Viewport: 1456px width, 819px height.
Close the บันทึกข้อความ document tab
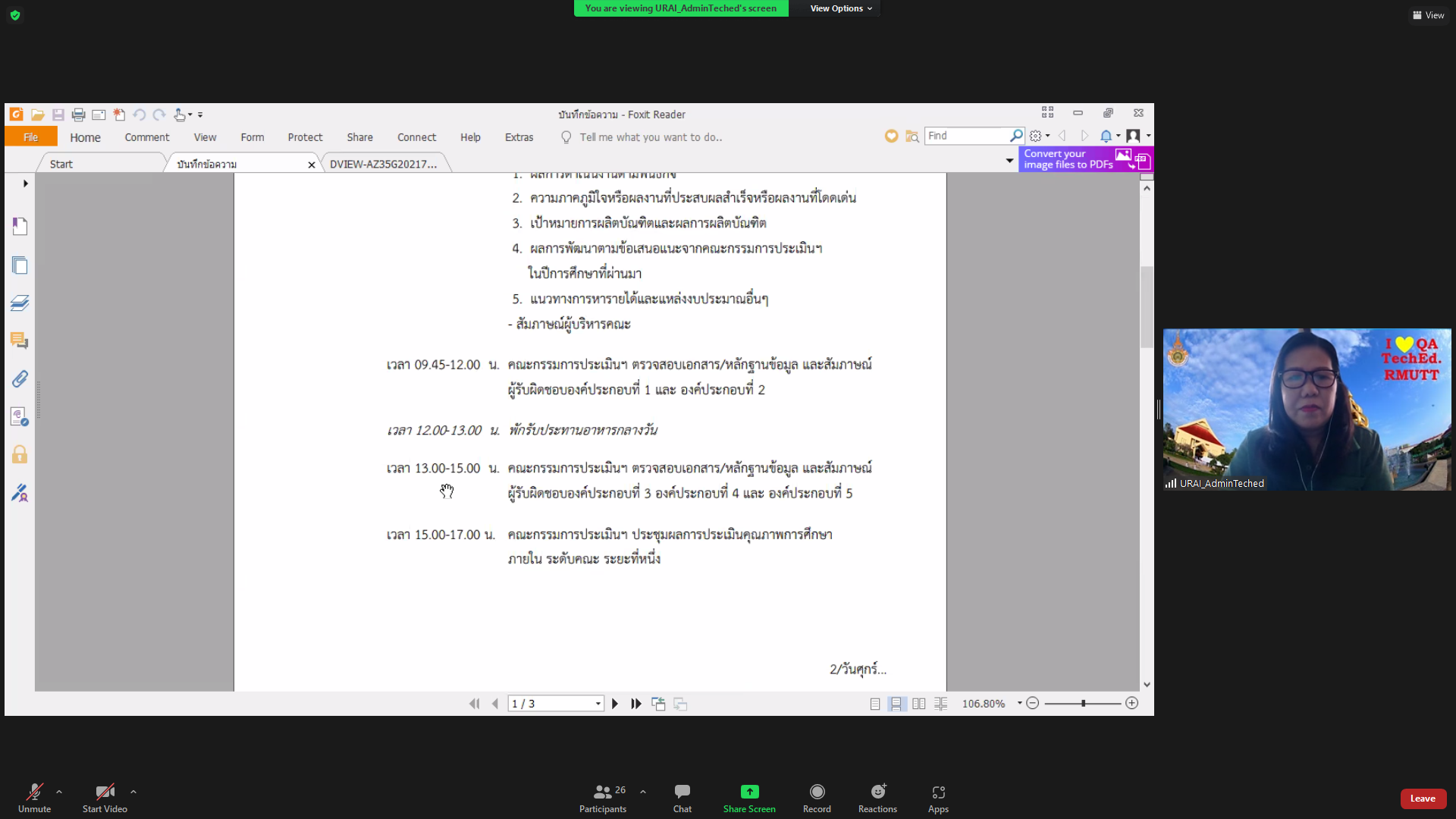[311, 165]
